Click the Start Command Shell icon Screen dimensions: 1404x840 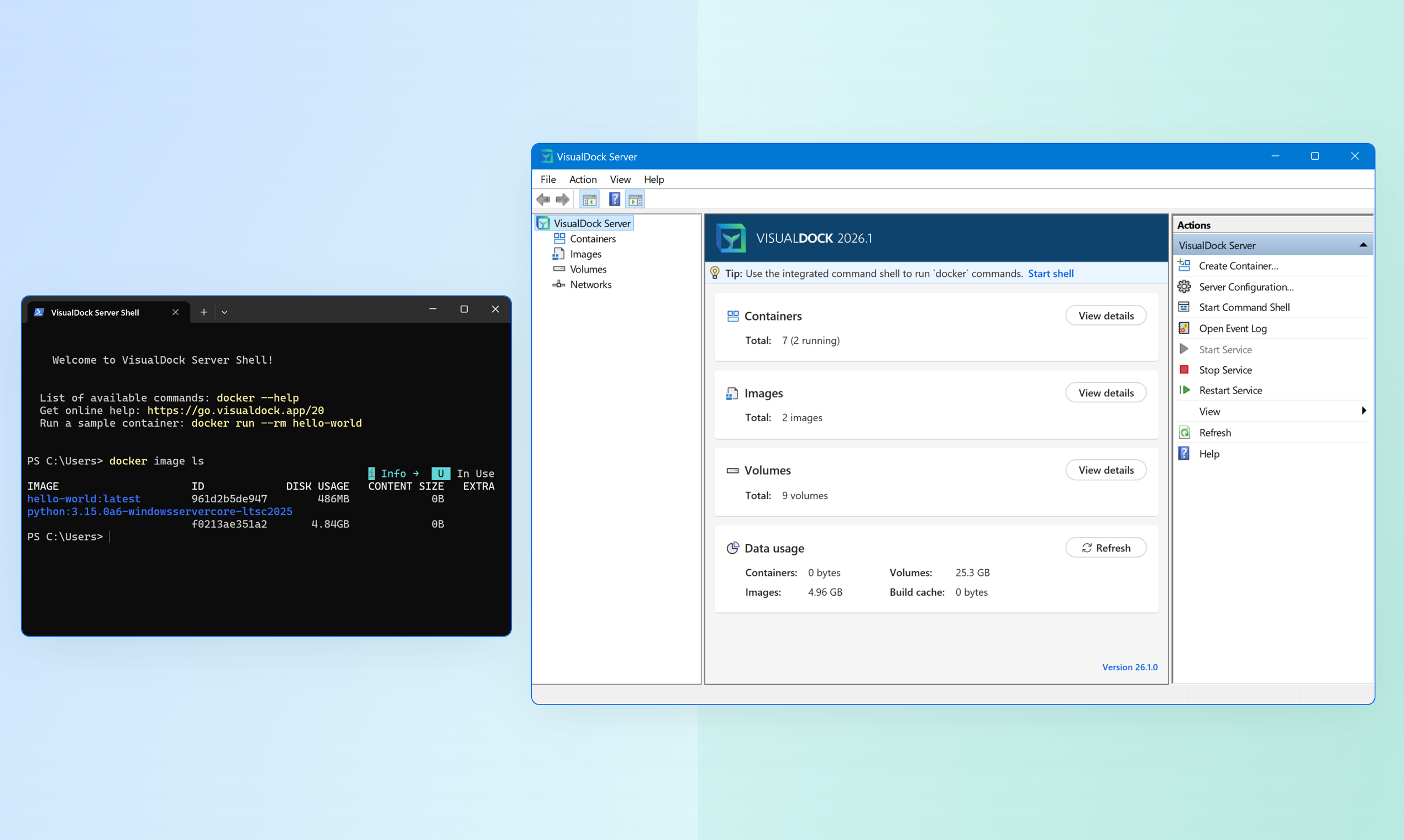pos(1185,307)
